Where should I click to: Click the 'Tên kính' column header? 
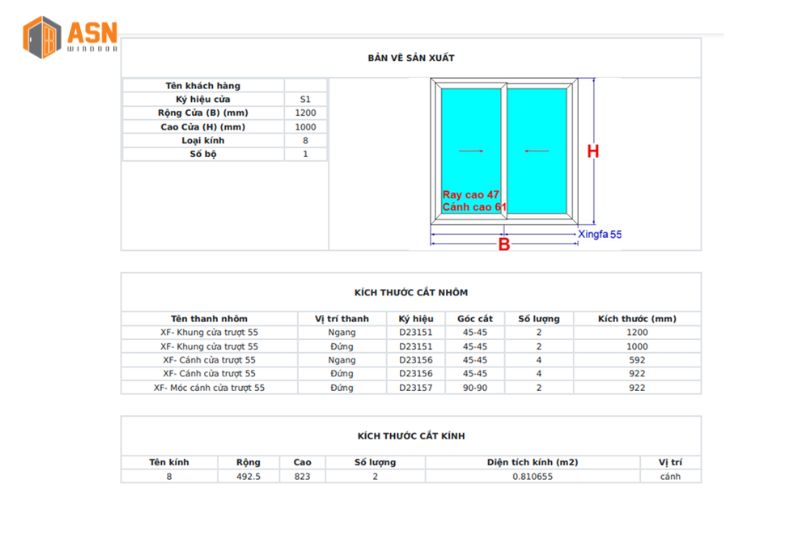[169, 462]
